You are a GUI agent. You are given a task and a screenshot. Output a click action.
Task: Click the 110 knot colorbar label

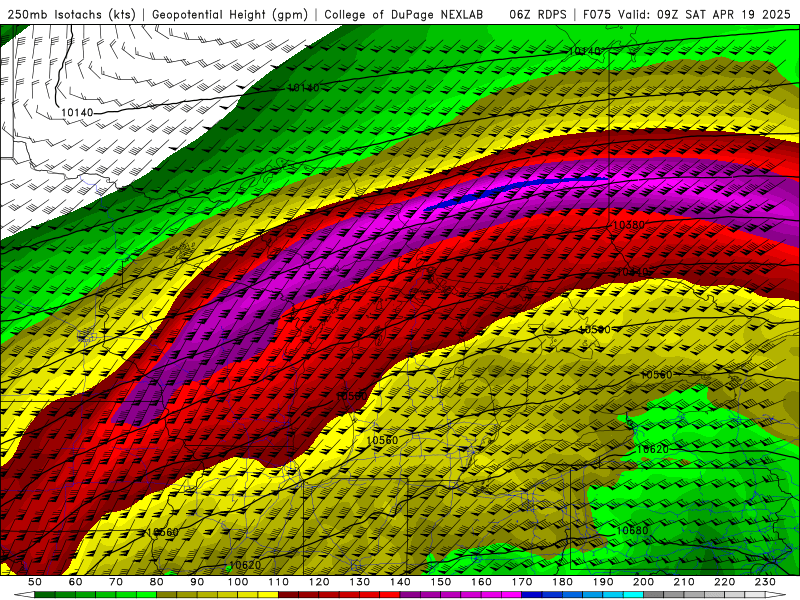278,582
